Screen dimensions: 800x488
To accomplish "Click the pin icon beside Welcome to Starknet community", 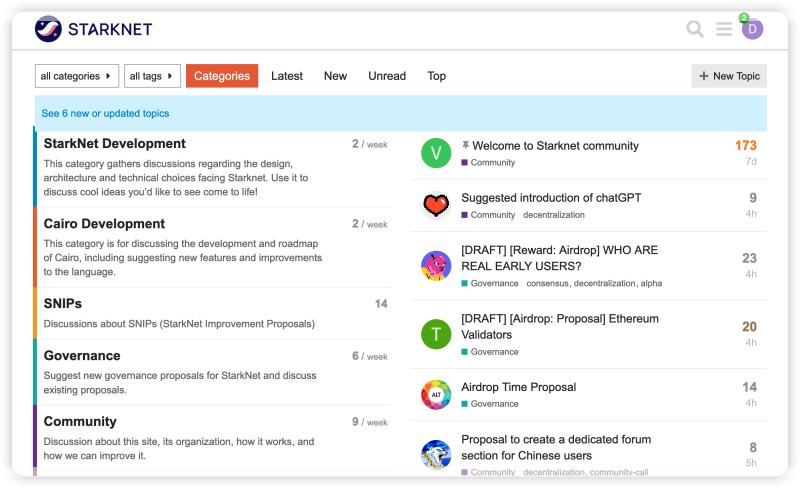I will (465, 145).
